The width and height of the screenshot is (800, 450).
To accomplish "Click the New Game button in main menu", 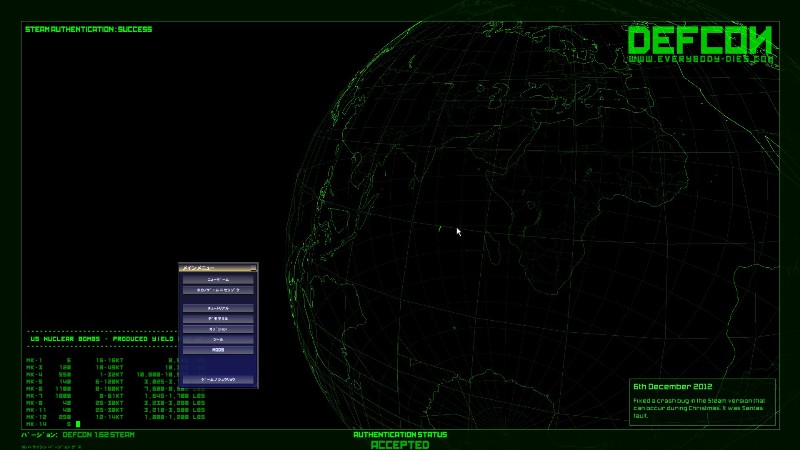I will coord(217,280).
